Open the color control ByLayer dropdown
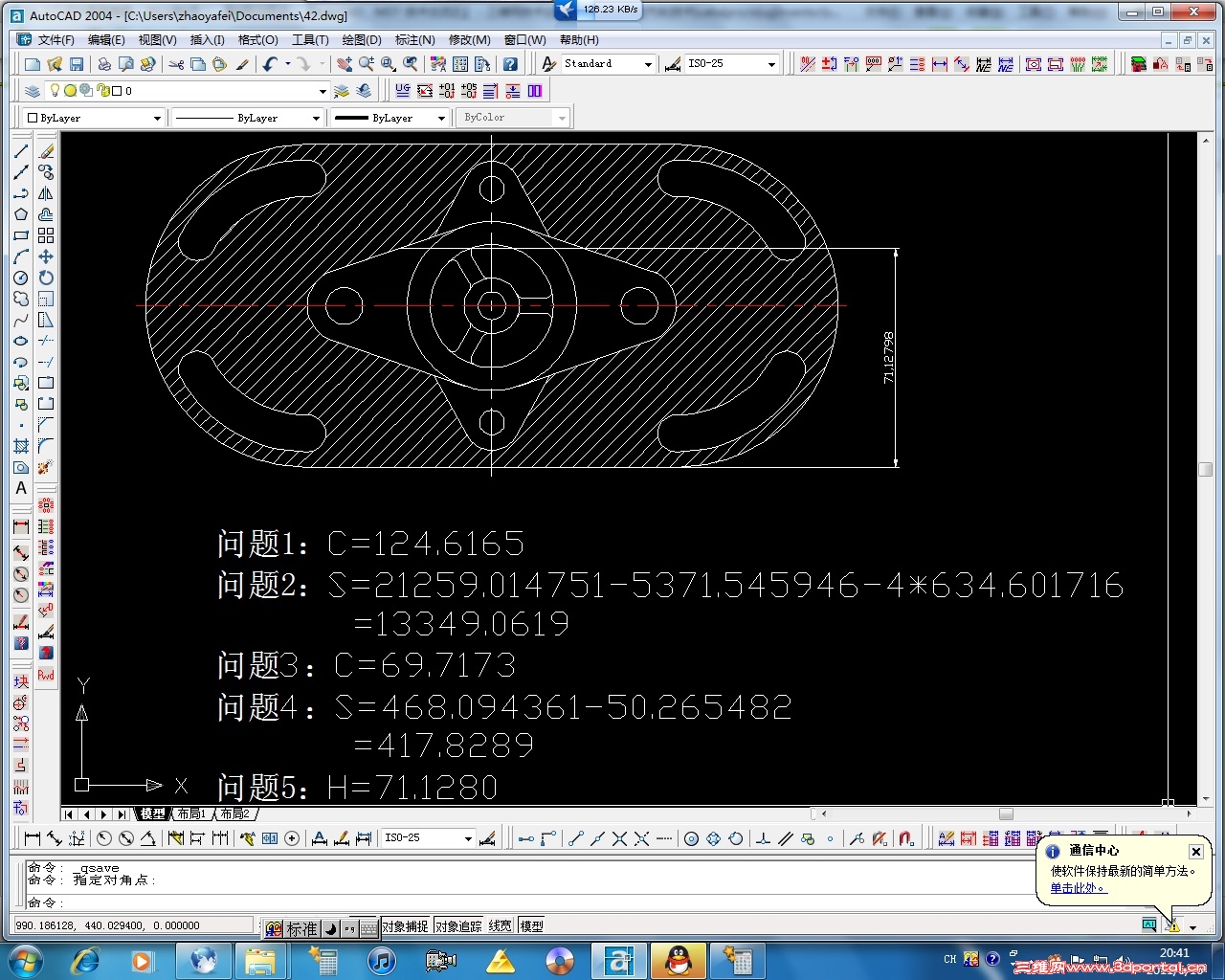 click(157, 118)
